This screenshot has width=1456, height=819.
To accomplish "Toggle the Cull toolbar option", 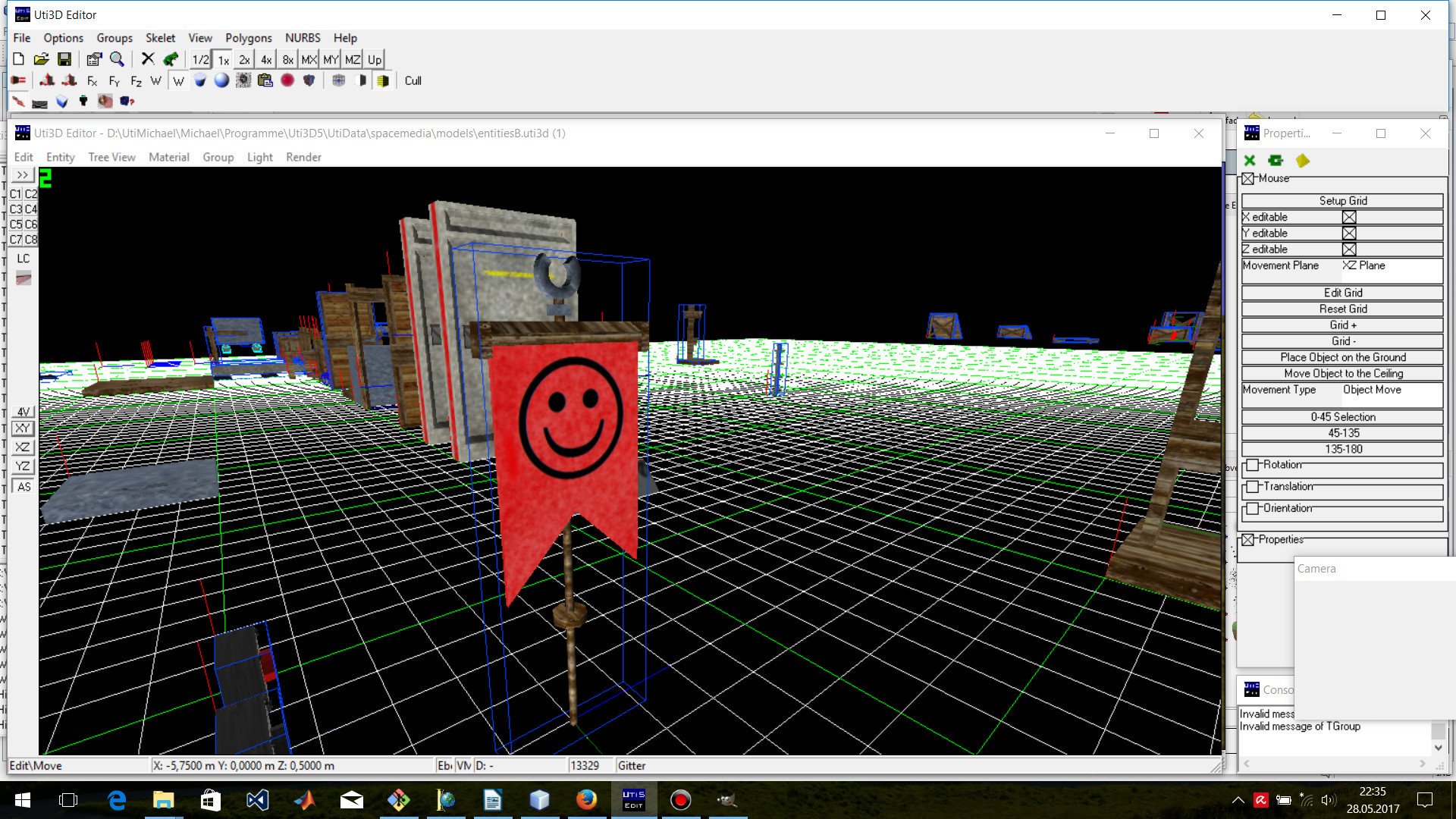I will (x=413, y=80).
